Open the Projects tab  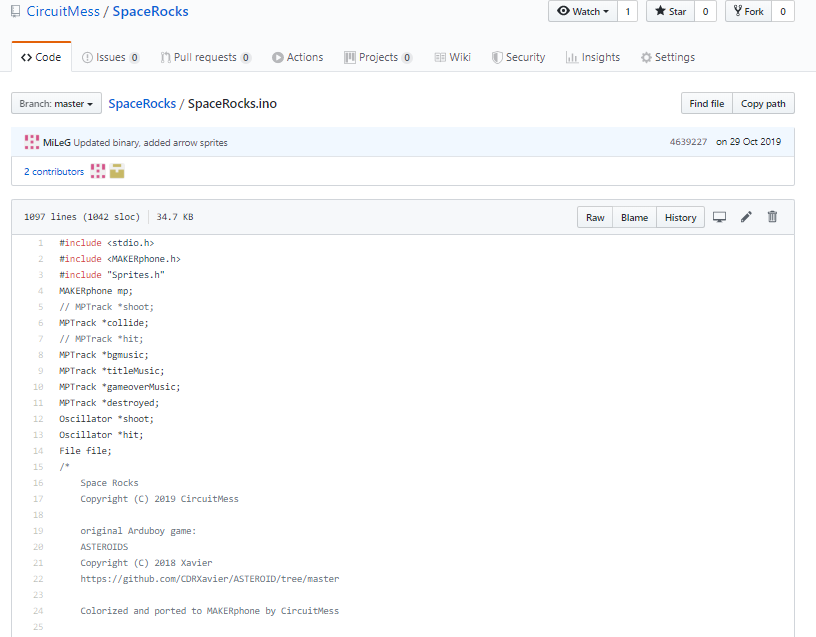[x=378, y=57]
